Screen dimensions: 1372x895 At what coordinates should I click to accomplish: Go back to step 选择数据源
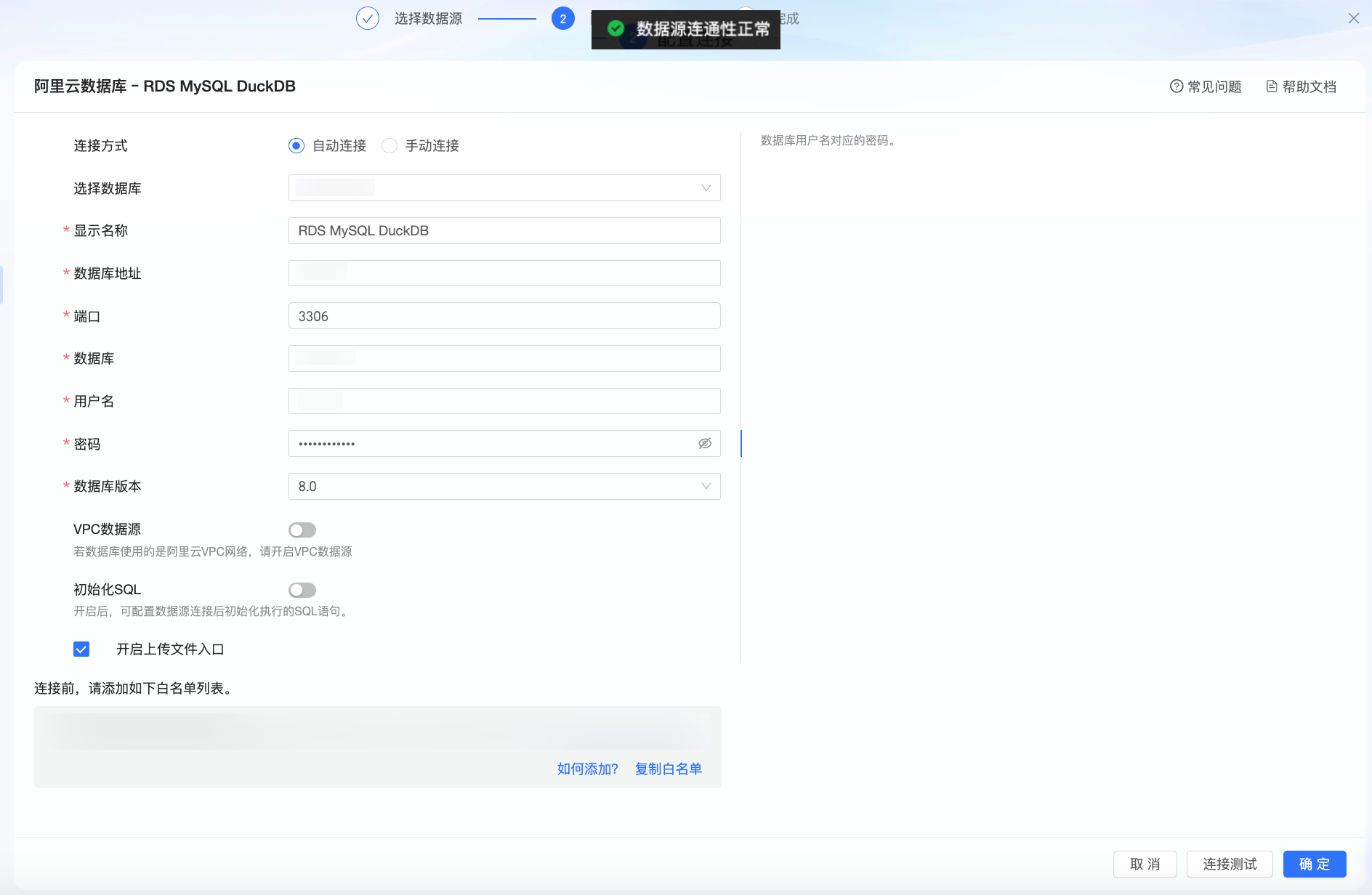click(428, 19)
